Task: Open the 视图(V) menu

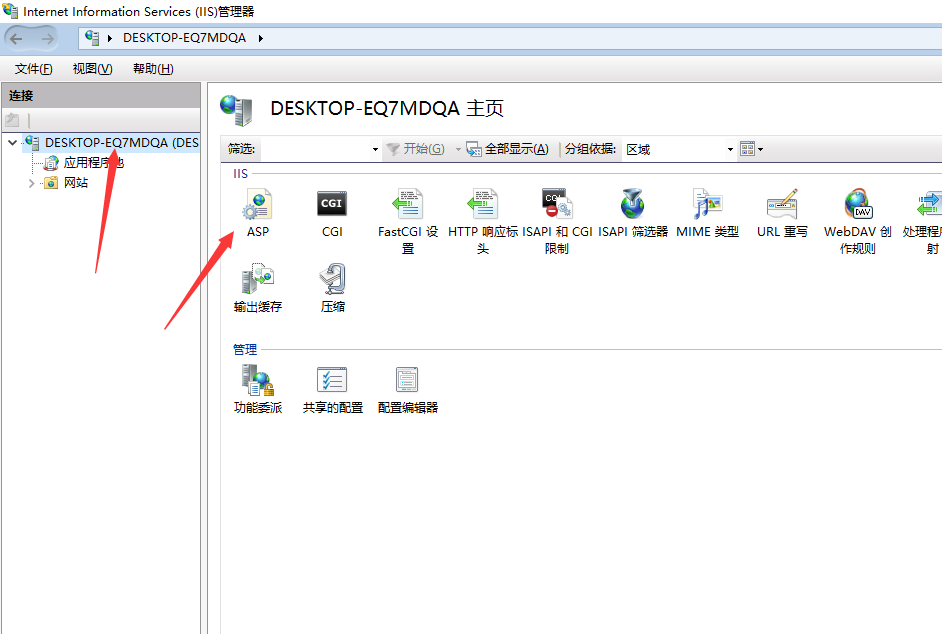Action: point(92,69)
